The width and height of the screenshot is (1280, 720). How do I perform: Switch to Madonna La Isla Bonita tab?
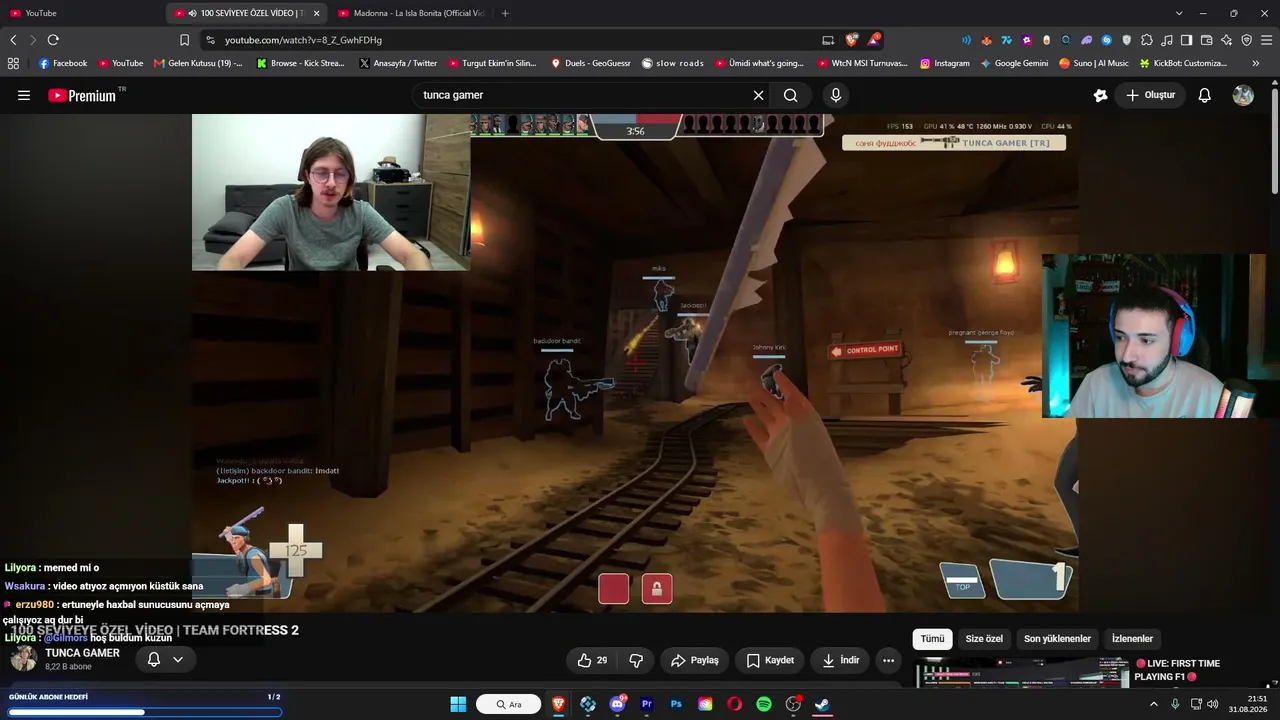pos(410,13)
